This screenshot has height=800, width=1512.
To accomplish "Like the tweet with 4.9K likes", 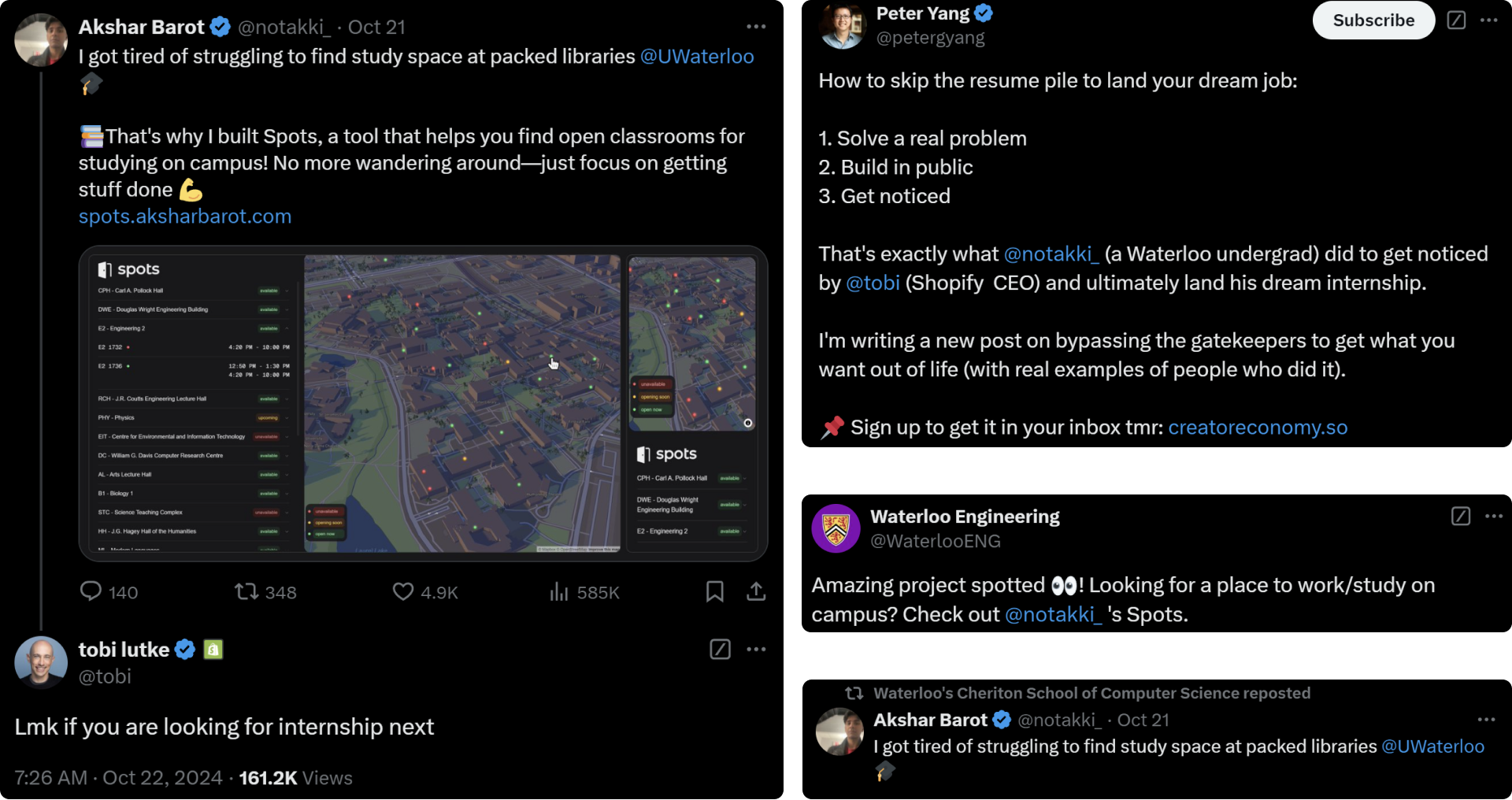I will [403, 591].
